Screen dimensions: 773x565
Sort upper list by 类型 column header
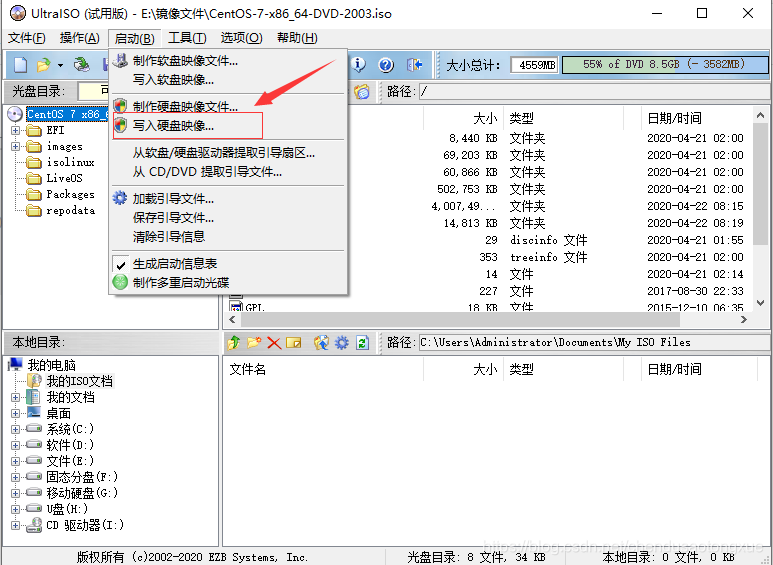563,118
